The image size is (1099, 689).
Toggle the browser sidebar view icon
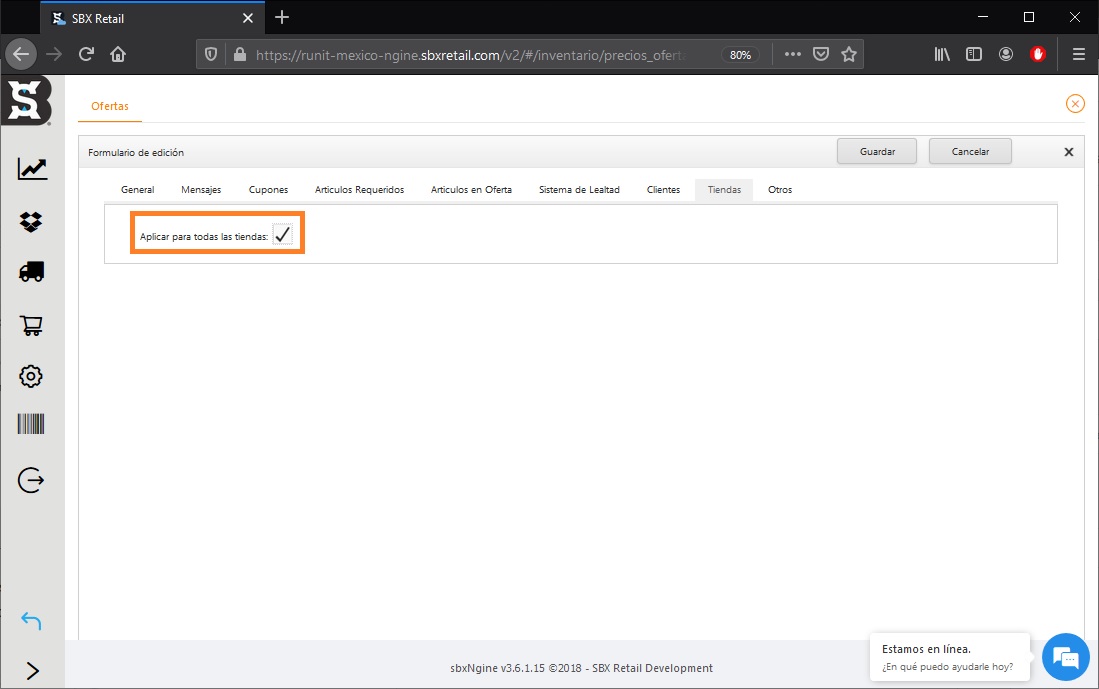point(974,54)
